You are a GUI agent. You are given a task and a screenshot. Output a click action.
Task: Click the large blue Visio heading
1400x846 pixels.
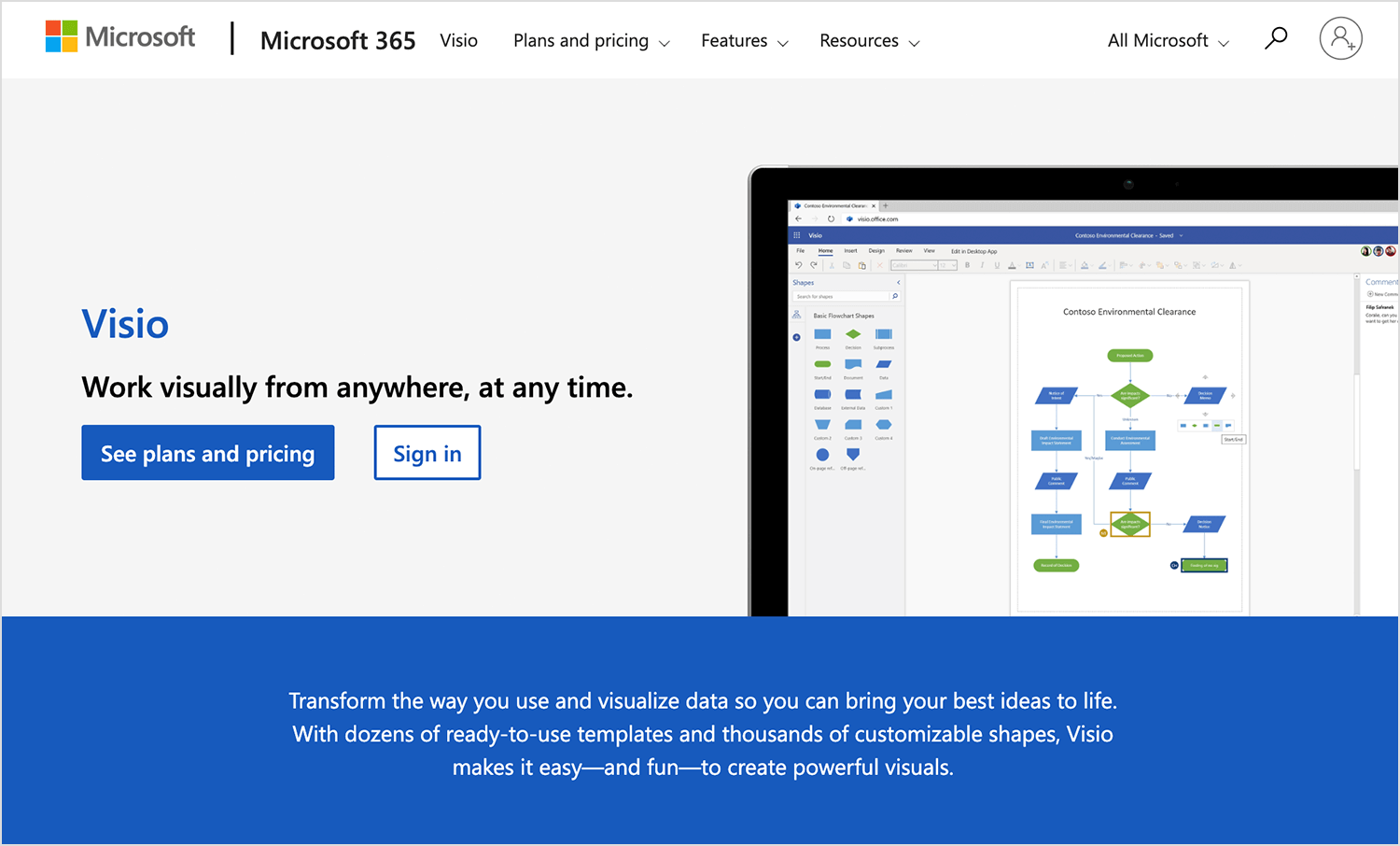pyautogui.click(x=125, y=324)
